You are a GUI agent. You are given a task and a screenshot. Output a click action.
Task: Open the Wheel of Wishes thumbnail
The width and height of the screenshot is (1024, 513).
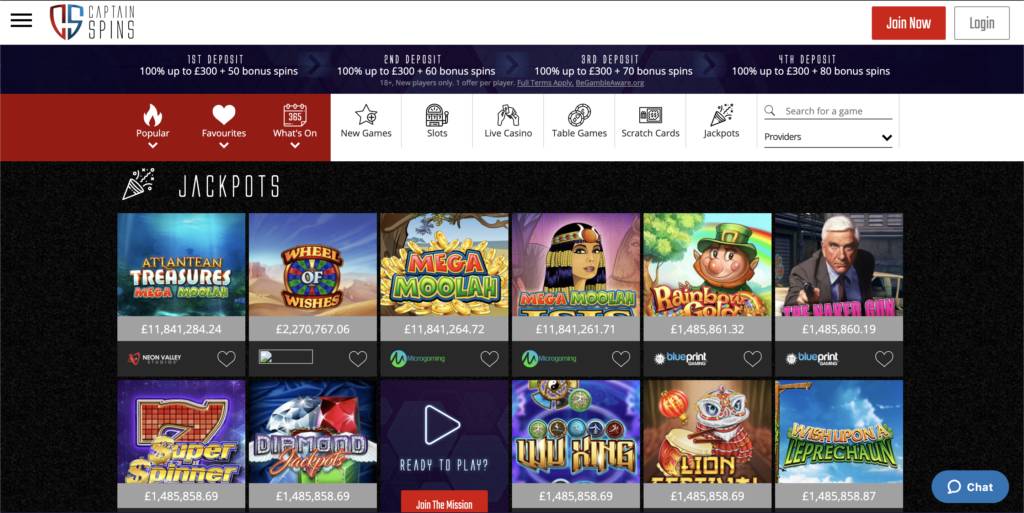click(313, 265)
